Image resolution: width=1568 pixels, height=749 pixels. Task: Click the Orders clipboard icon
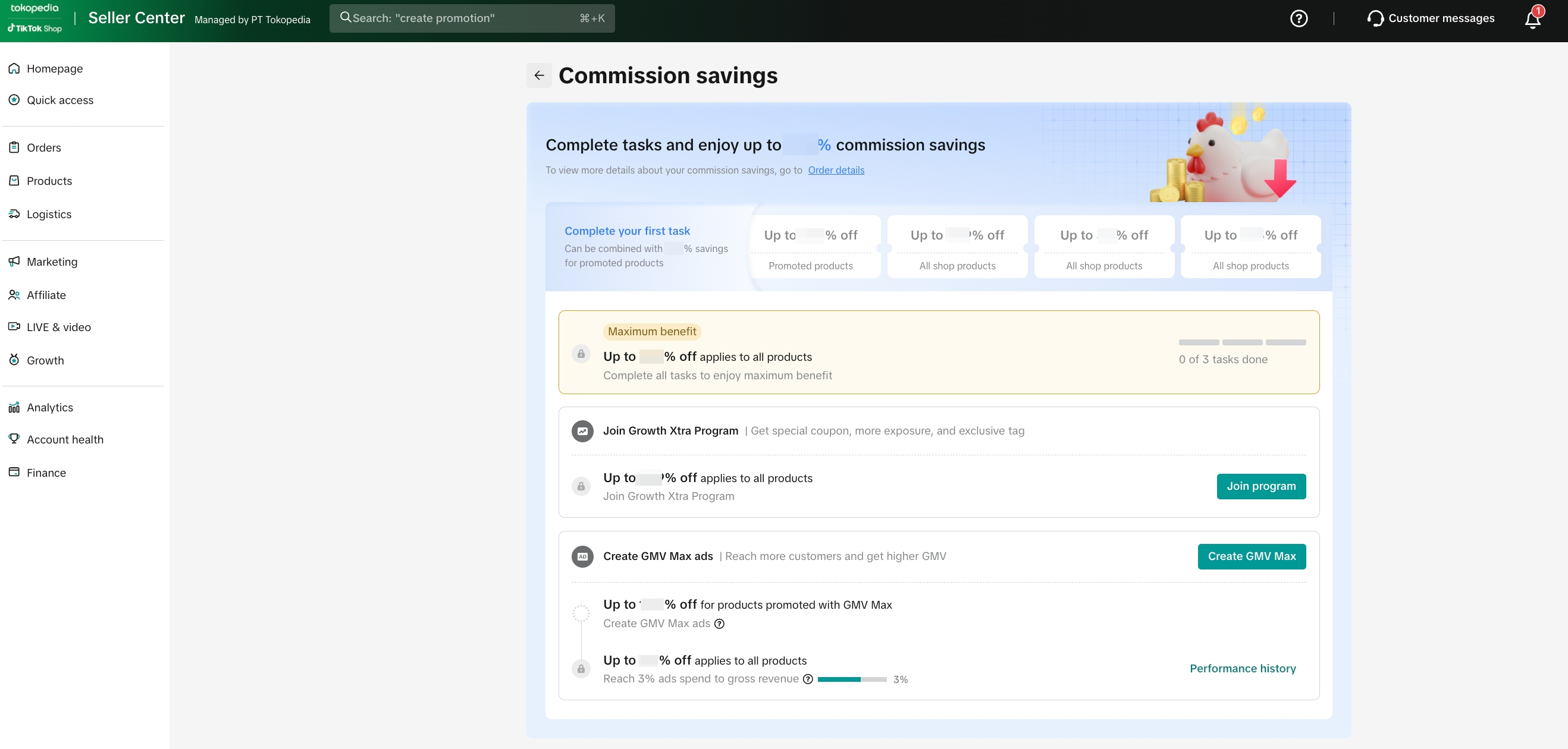coord(14,147)
